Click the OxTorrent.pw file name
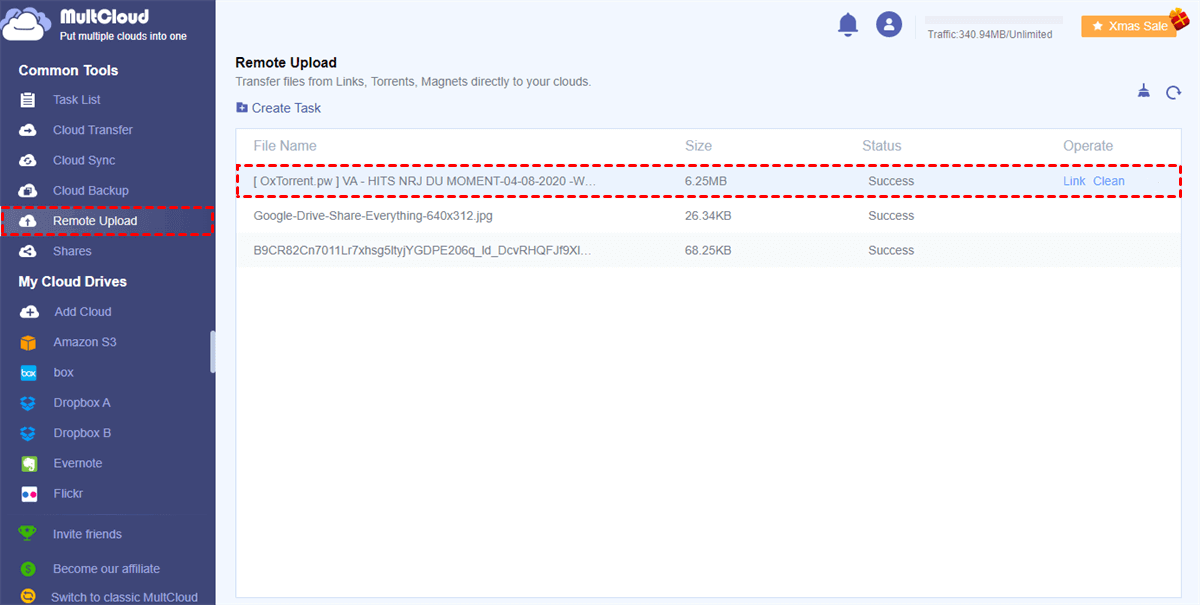 pos(425,181)
